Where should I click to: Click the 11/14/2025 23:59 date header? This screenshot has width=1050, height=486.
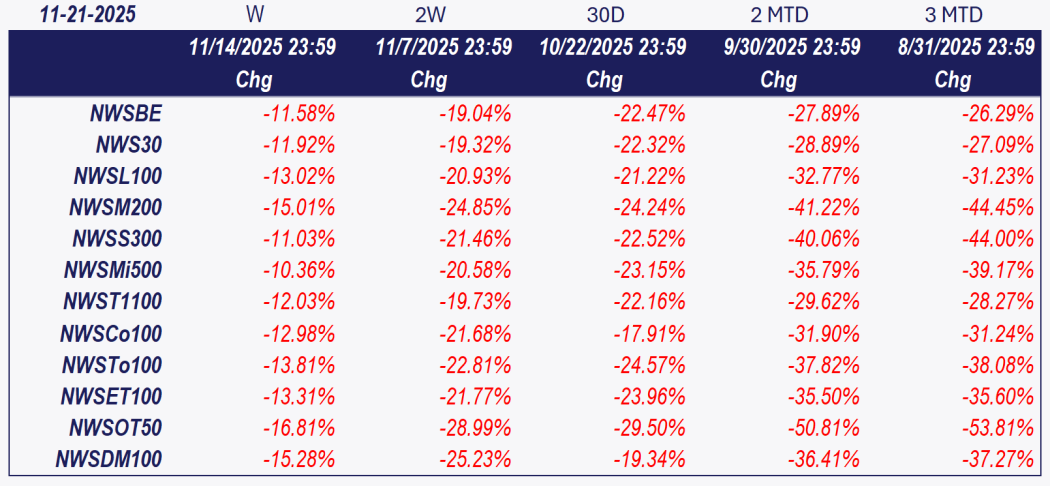click(x=261, y=47)
